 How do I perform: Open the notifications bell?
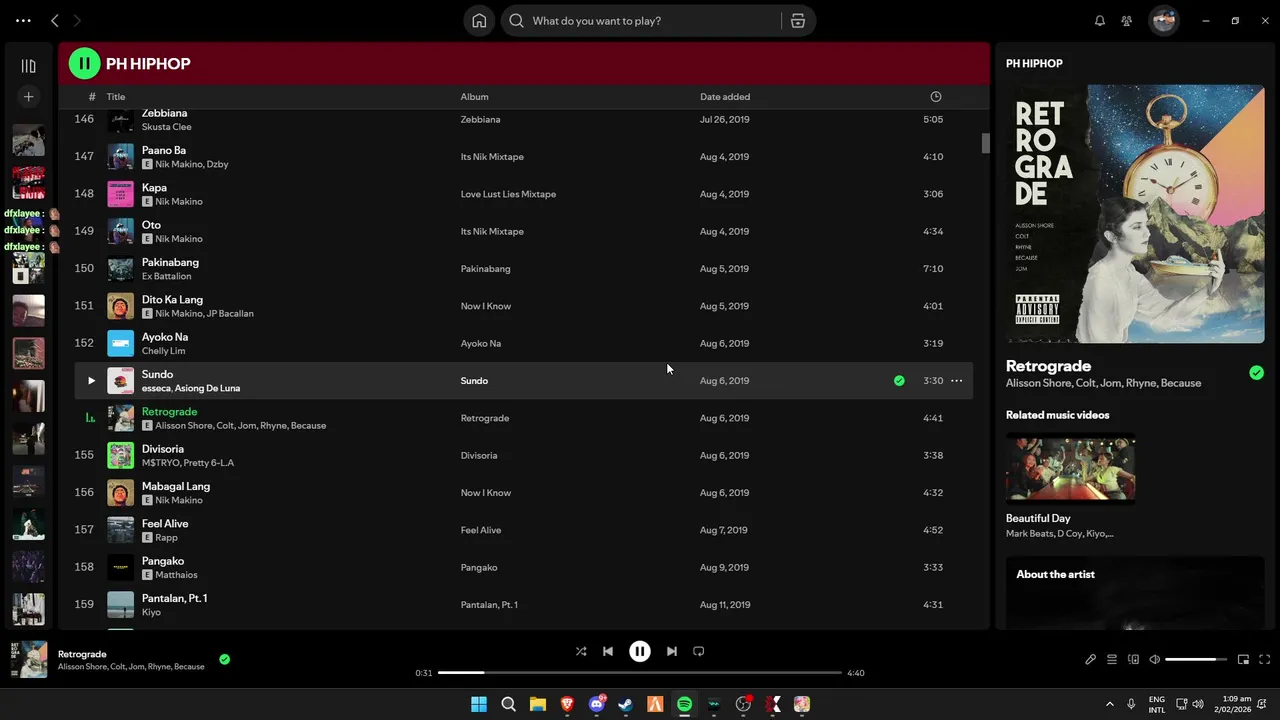point(1100,21)
